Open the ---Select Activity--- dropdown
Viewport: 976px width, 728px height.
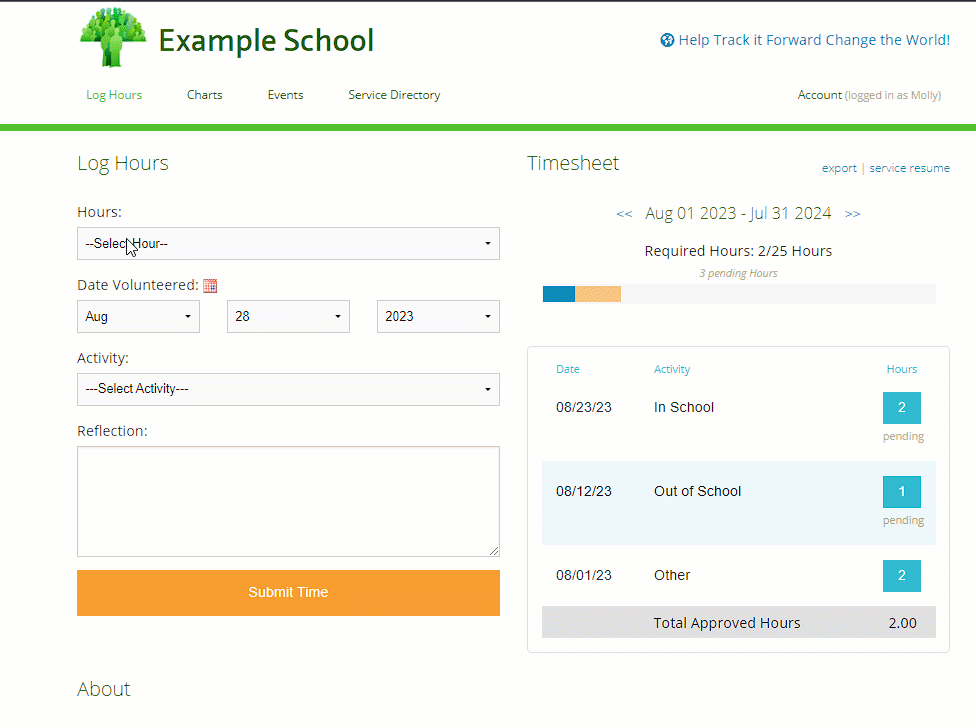click(288, 389)
